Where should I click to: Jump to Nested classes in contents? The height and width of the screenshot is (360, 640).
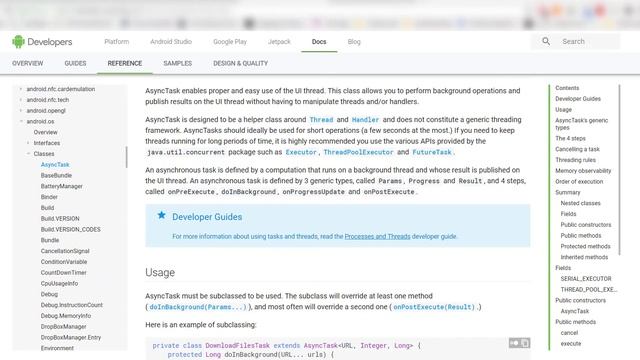click(580, 203)
